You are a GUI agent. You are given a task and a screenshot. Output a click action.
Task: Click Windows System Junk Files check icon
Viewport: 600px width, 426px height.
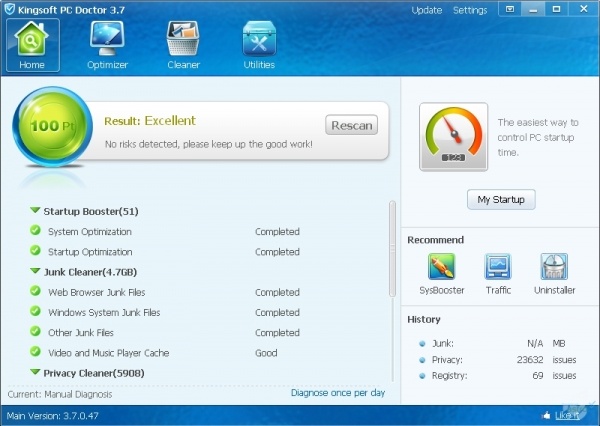(36, 311)
